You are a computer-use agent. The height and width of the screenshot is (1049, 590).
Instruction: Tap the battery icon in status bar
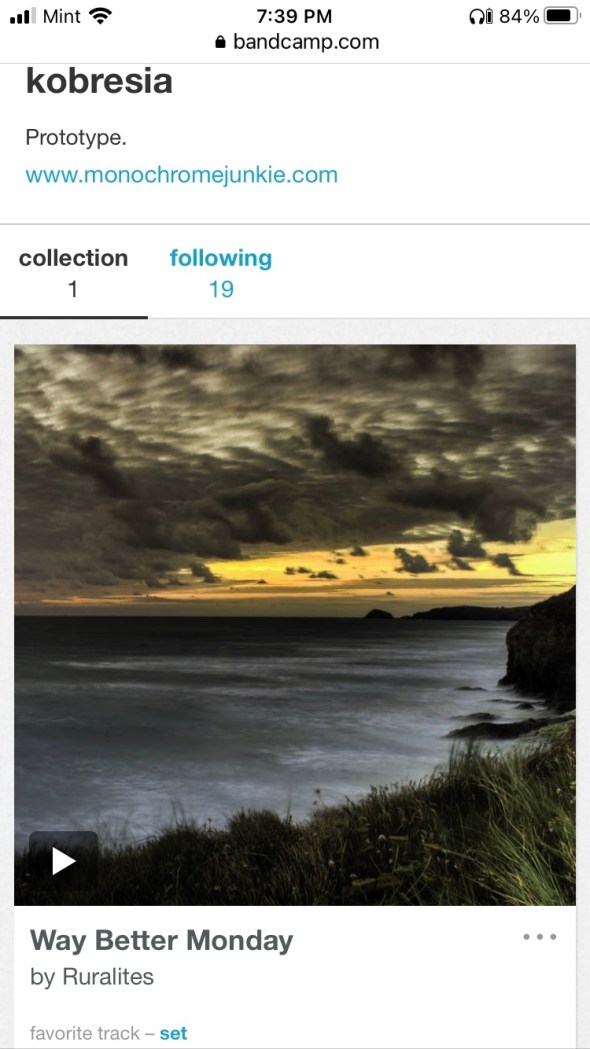(x=562, y=16)
